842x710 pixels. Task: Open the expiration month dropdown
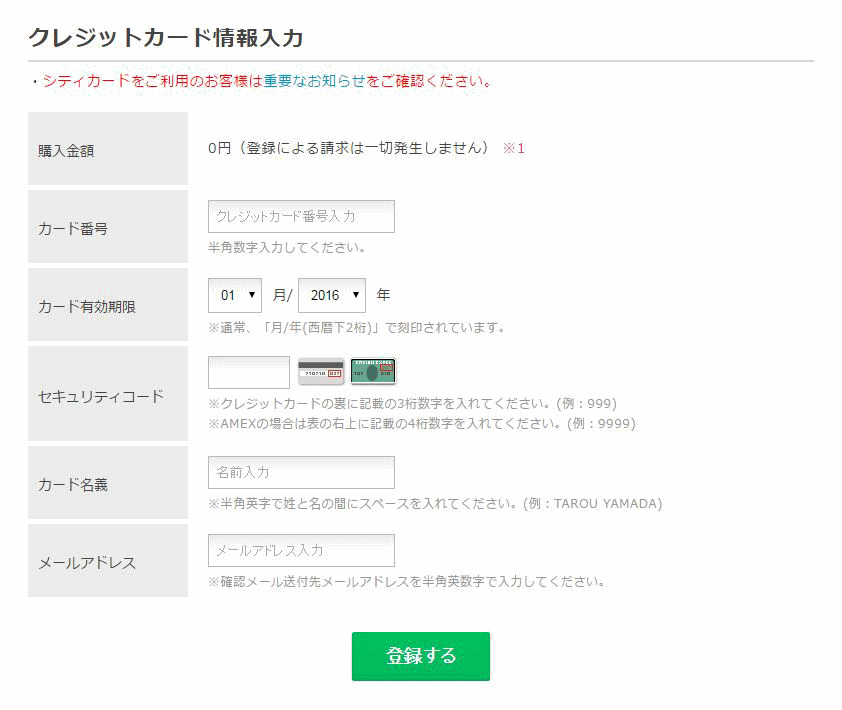point(235,295)
